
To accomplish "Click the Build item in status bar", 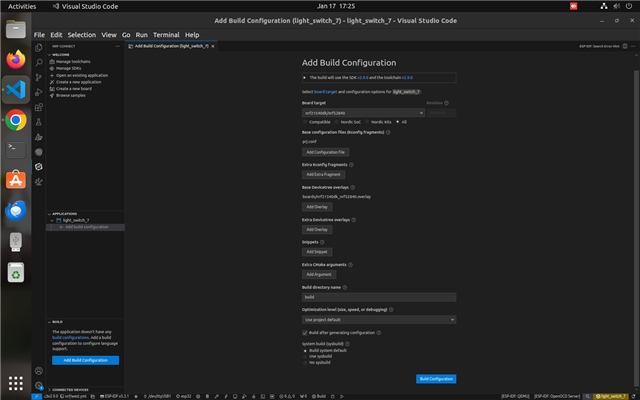I will tap(319, 396).
